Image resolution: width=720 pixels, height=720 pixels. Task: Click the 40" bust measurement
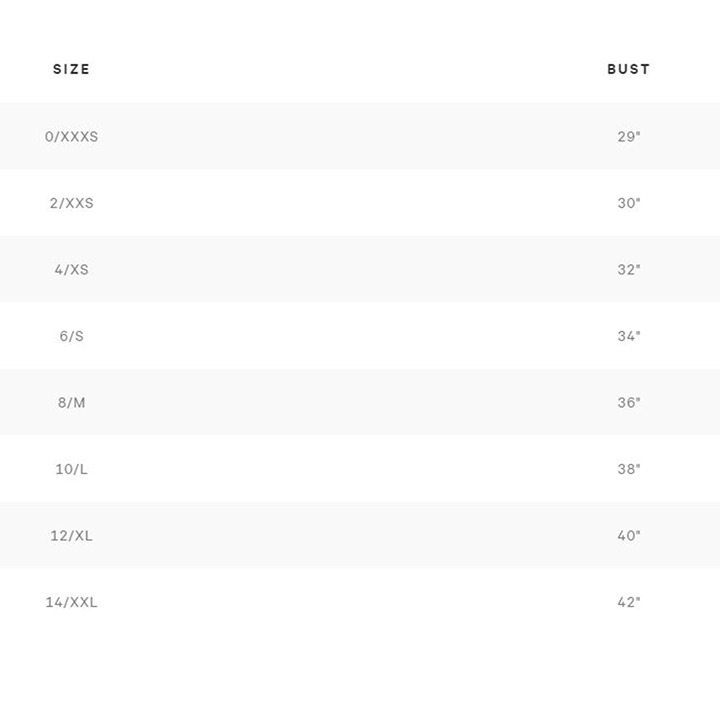(629, 536)
